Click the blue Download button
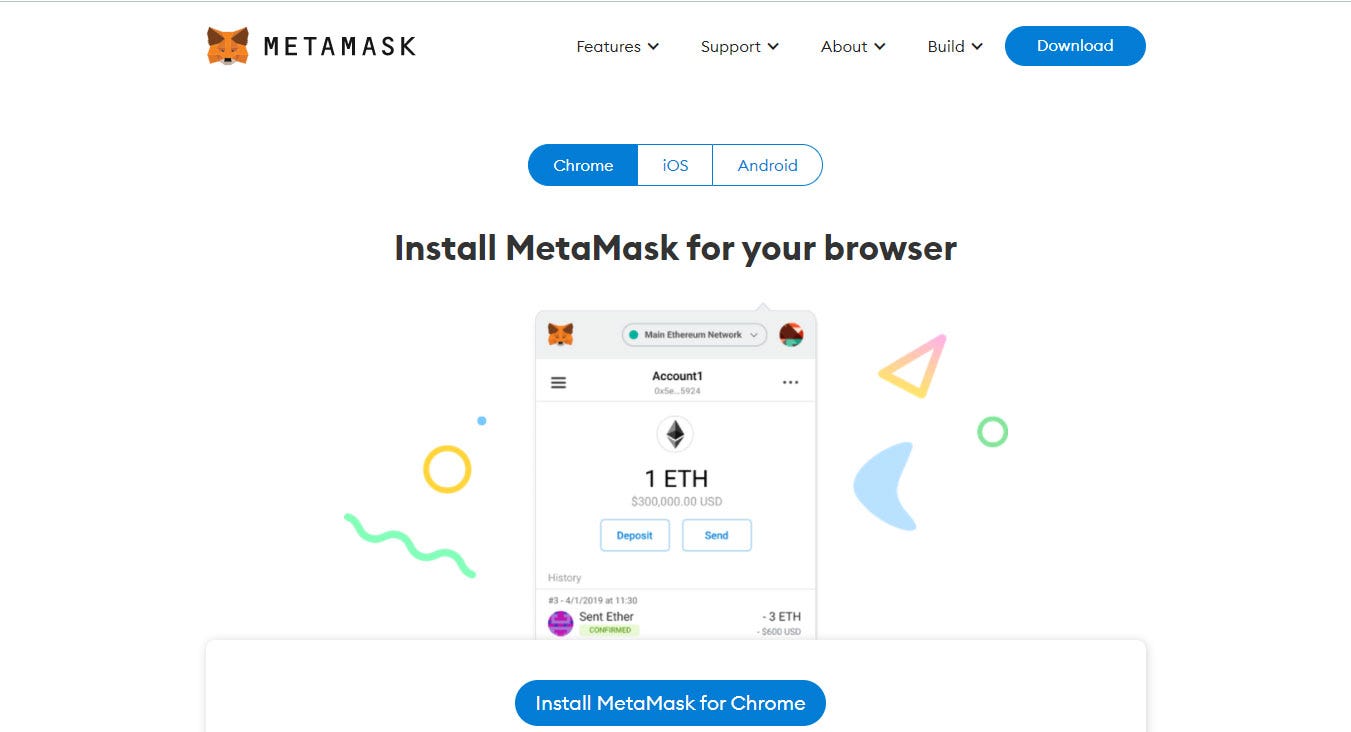Screen dimensions: 1351x732 [1075, 46]
